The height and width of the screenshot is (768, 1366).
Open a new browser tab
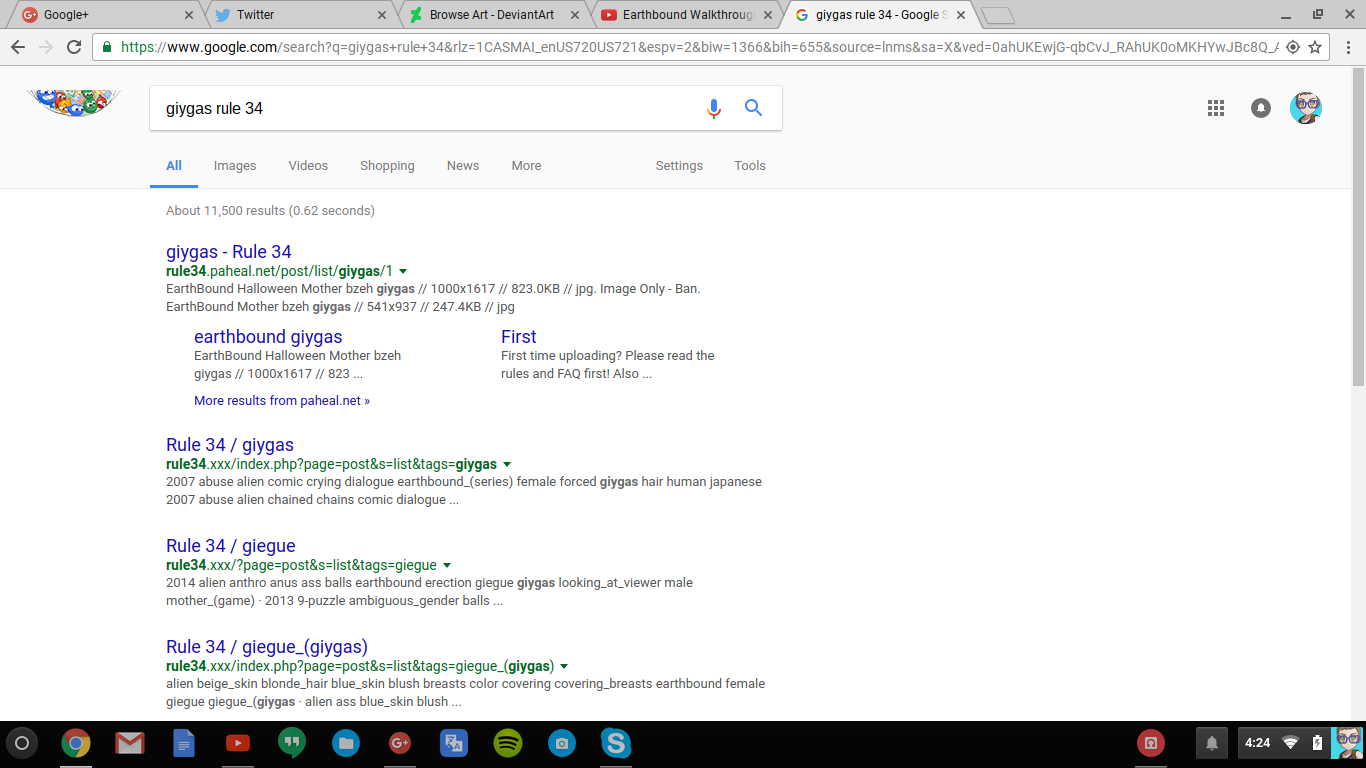(x=998, y=15)
